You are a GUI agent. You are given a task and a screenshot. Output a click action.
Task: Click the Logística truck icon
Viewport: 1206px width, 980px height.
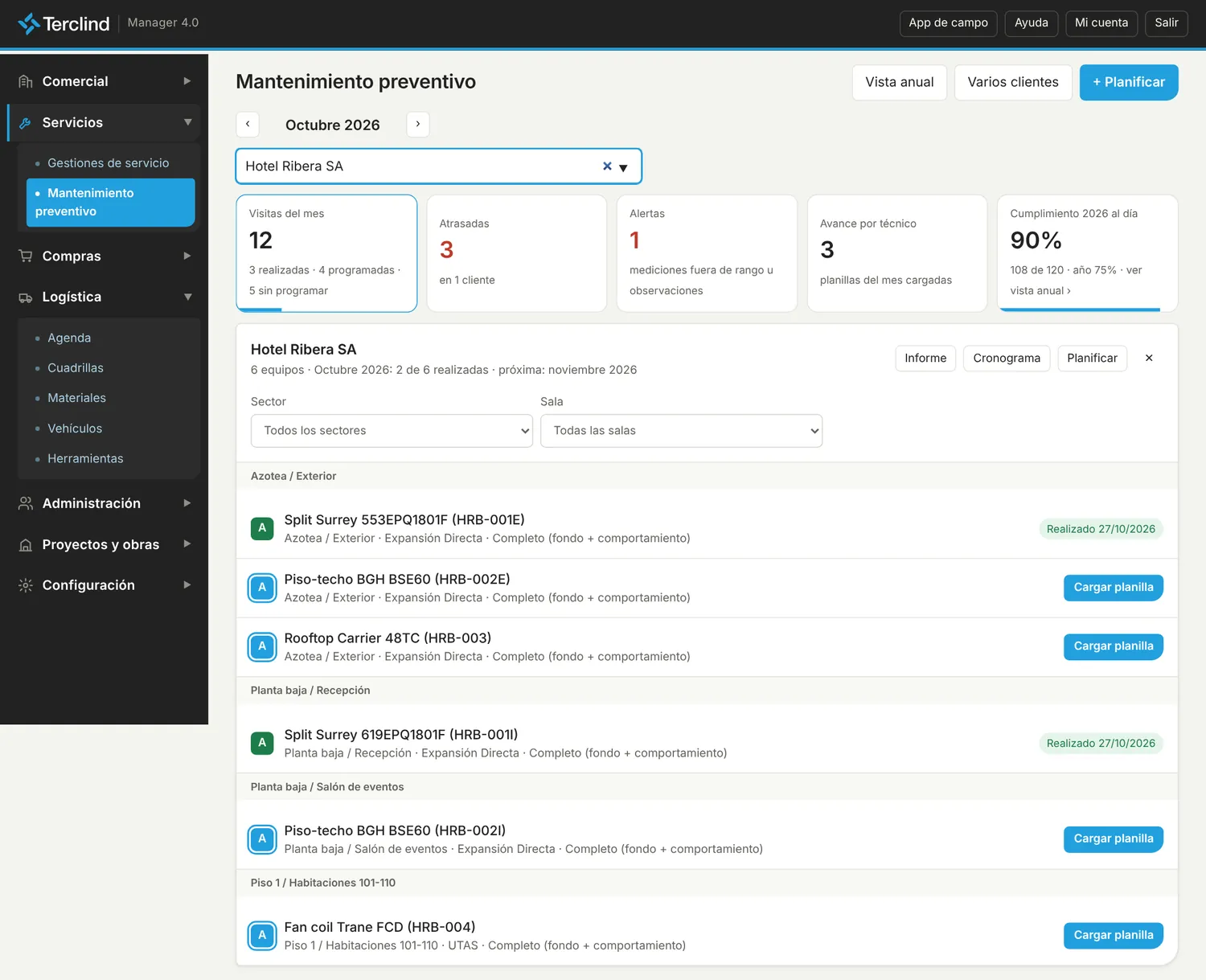point(26,297)
